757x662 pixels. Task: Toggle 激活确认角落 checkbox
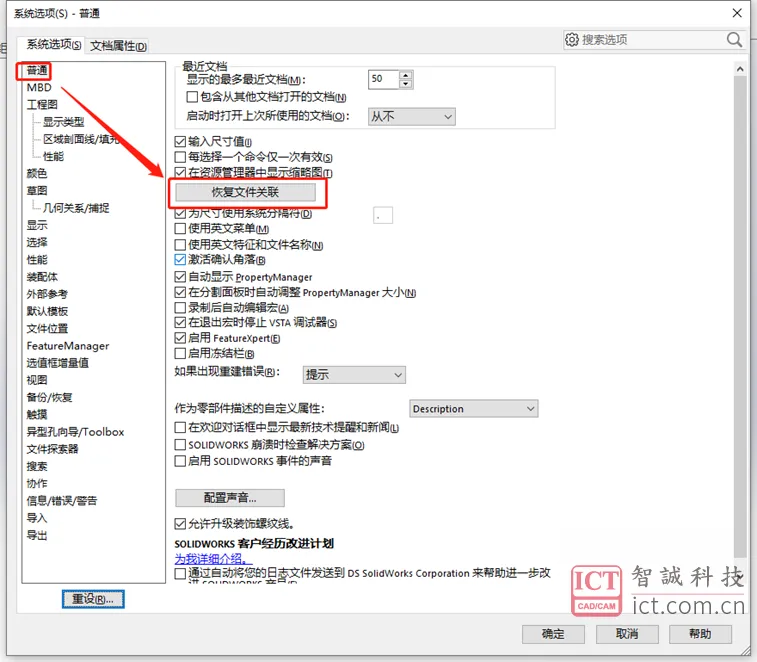click(x=180, y=260)
